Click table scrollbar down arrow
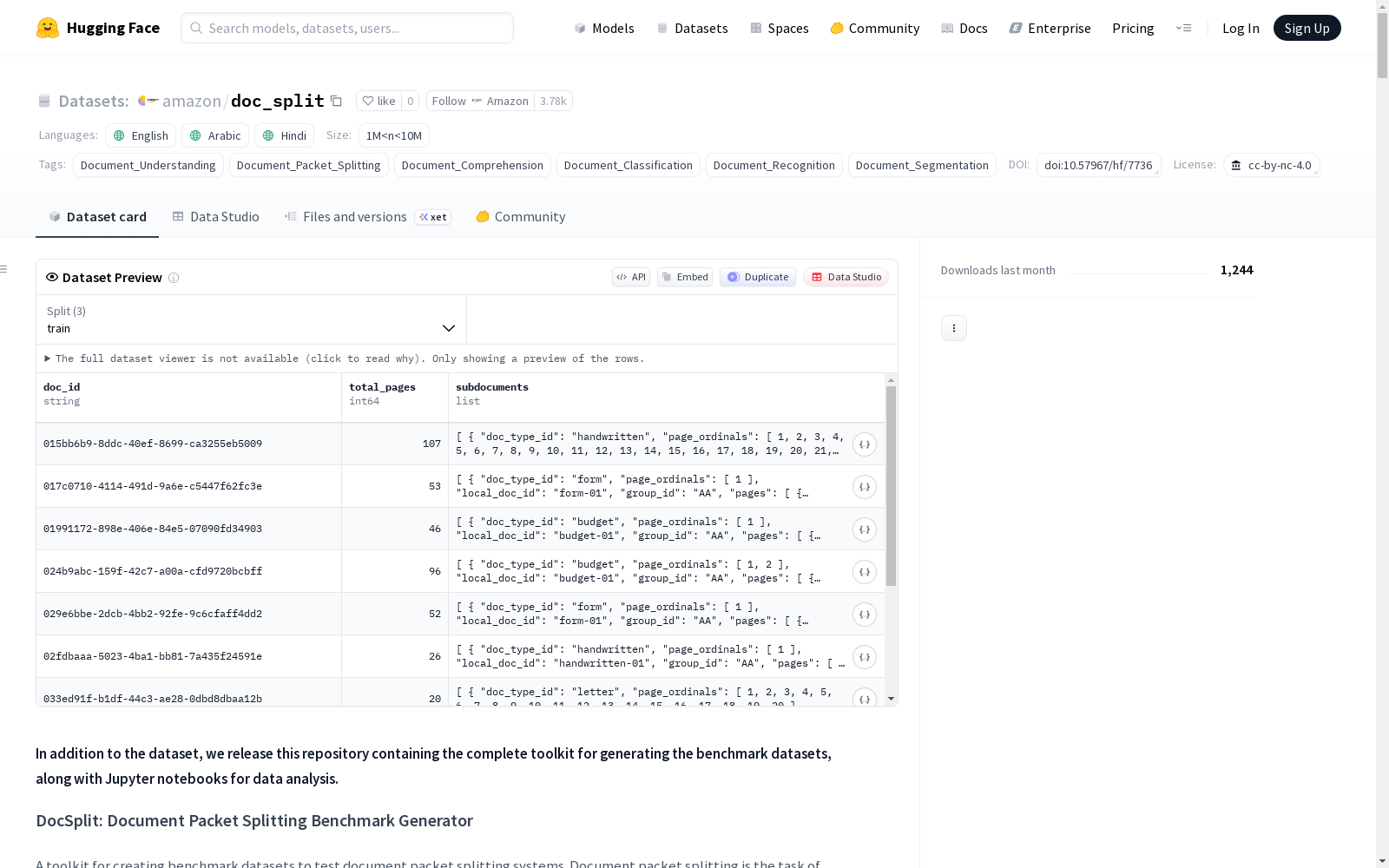Viewport: 1389px width, 868px height. click(891, 699)
